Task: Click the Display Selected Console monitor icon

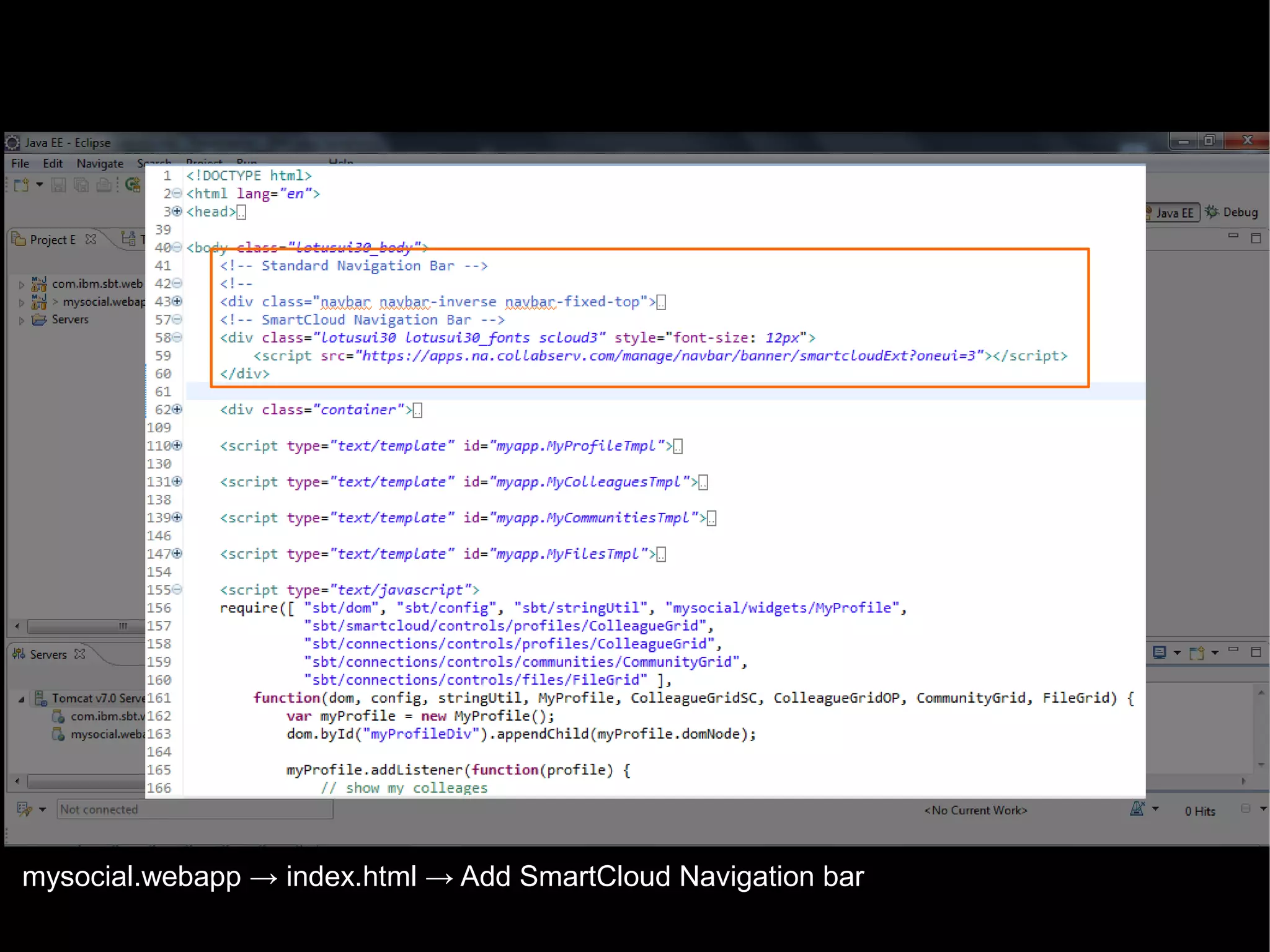Action: [x=1159, y=652]
